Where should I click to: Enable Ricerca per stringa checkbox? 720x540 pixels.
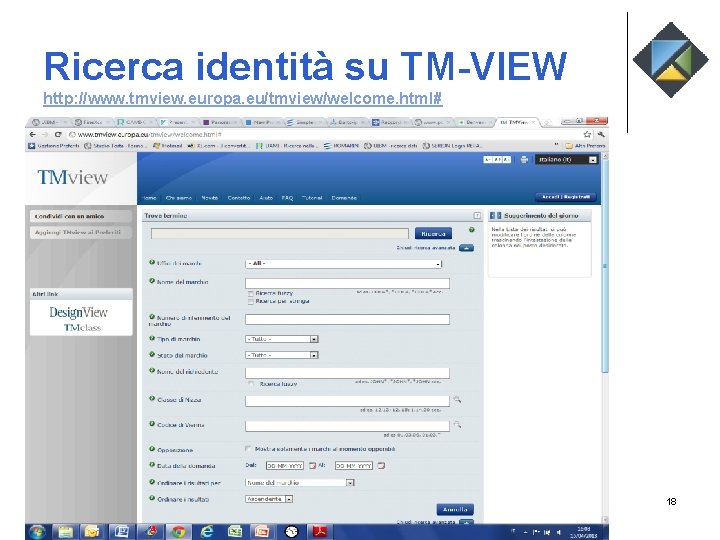(x=251, y=302)
